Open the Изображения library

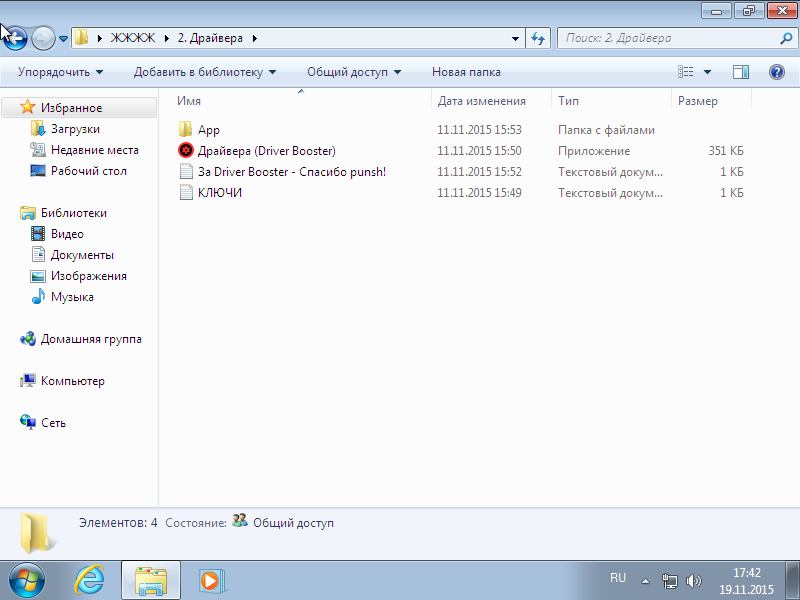pyautogui.click(x=88, y=276)
